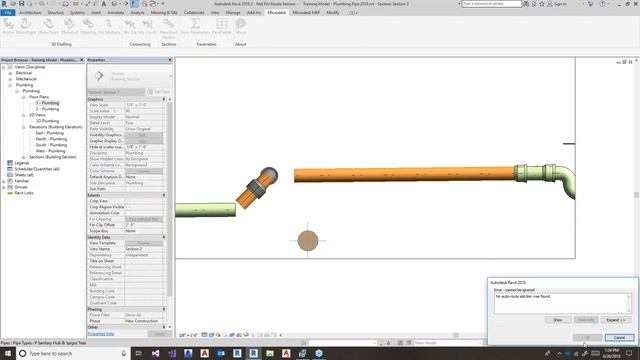This screenshot has height=360, width=640.
Task: Switch to the Collaborate ribbon tab
Action: point(194,13)
